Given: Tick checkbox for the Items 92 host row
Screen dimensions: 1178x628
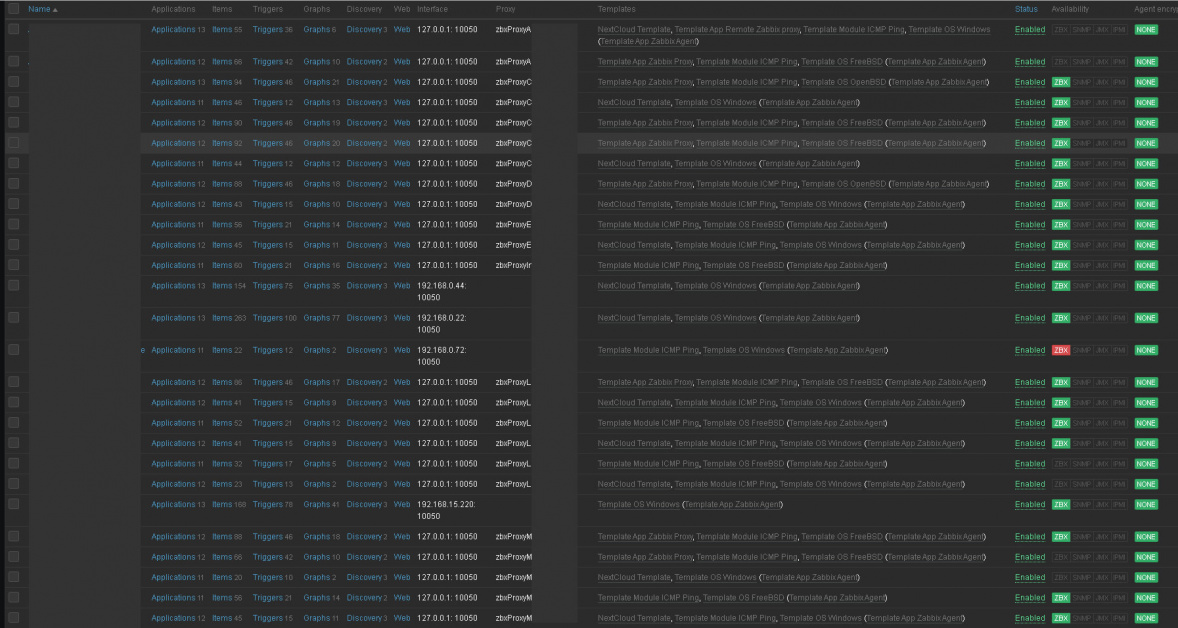Looking at the screenshot, I should (x=14, y=142).
